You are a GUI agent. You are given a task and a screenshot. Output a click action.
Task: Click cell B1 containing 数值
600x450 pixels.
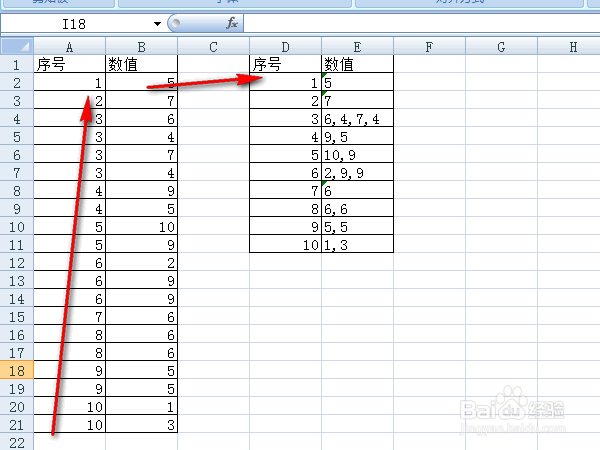tap(142, 64)
